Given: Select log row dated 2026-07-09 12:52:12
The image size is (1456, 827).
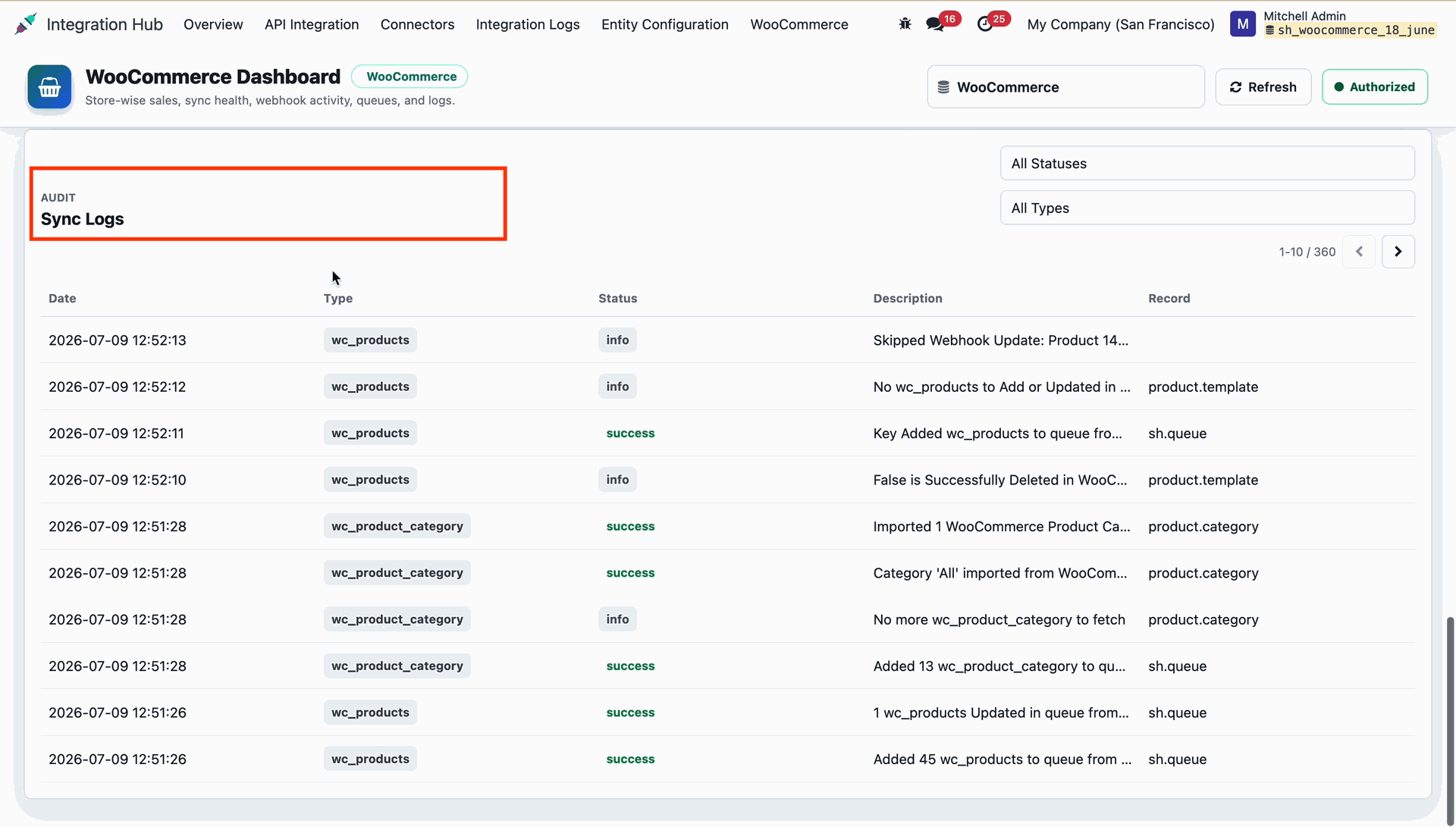Looking at the screenshot, I should 728,387.
